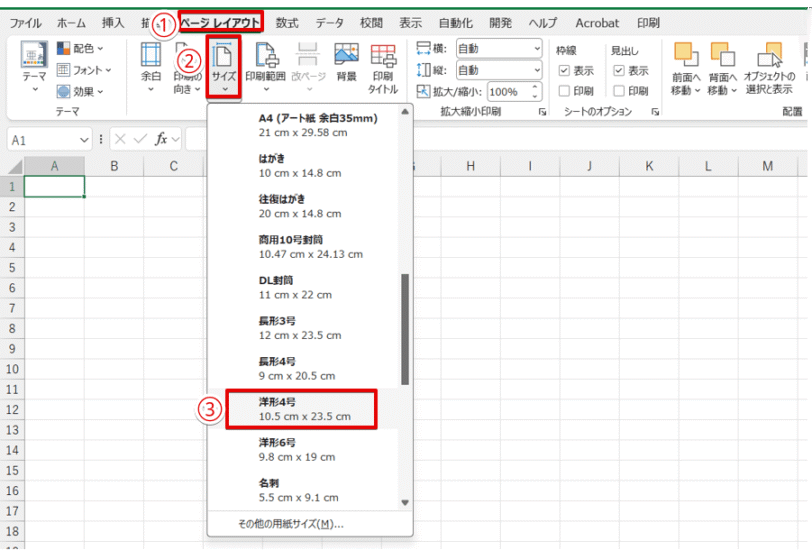Select 洋形4号 paper size from list
This screenshot has width=812, height=550.
302,409
